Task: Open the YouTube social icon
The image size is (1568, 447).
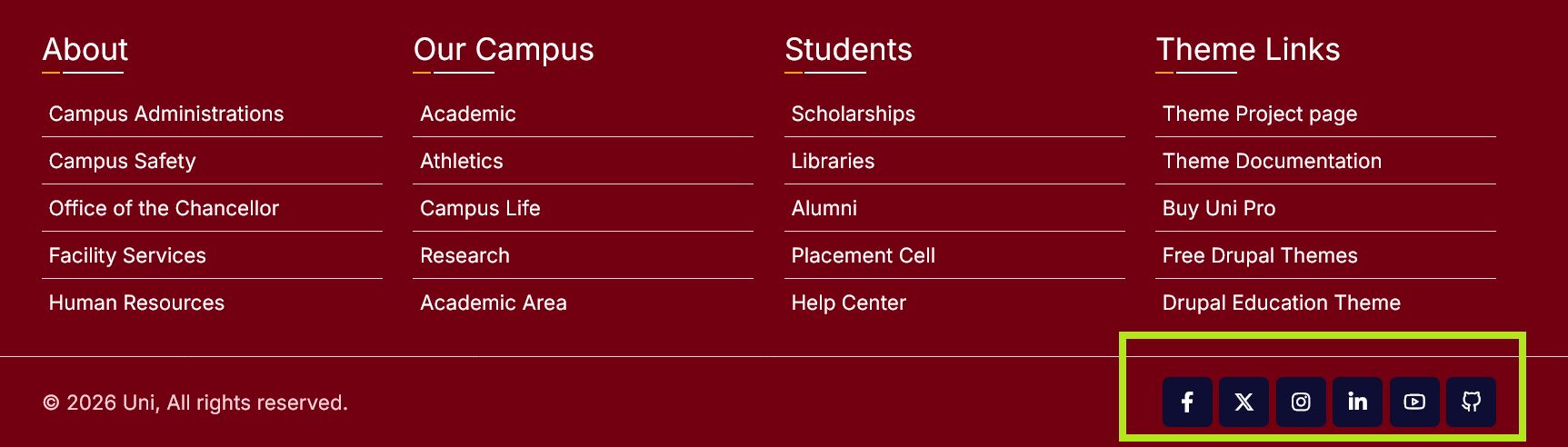Action: coord(1414,402)
